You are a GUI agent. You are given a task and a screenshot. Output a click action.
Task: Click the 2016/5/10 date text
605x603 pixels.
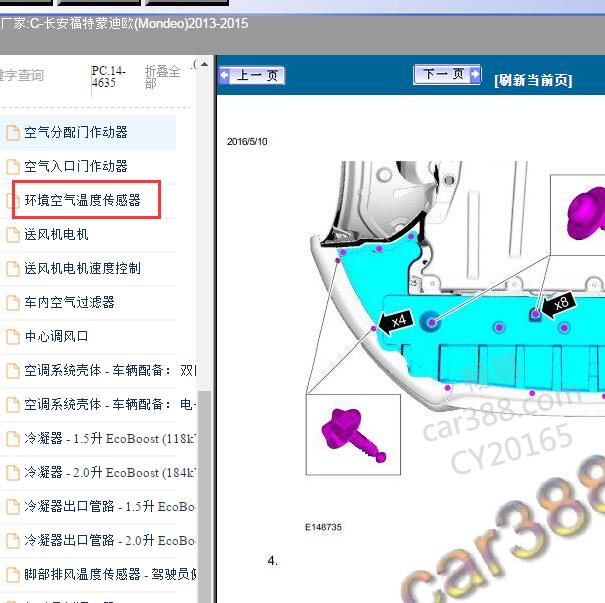(x=247, y=142)
